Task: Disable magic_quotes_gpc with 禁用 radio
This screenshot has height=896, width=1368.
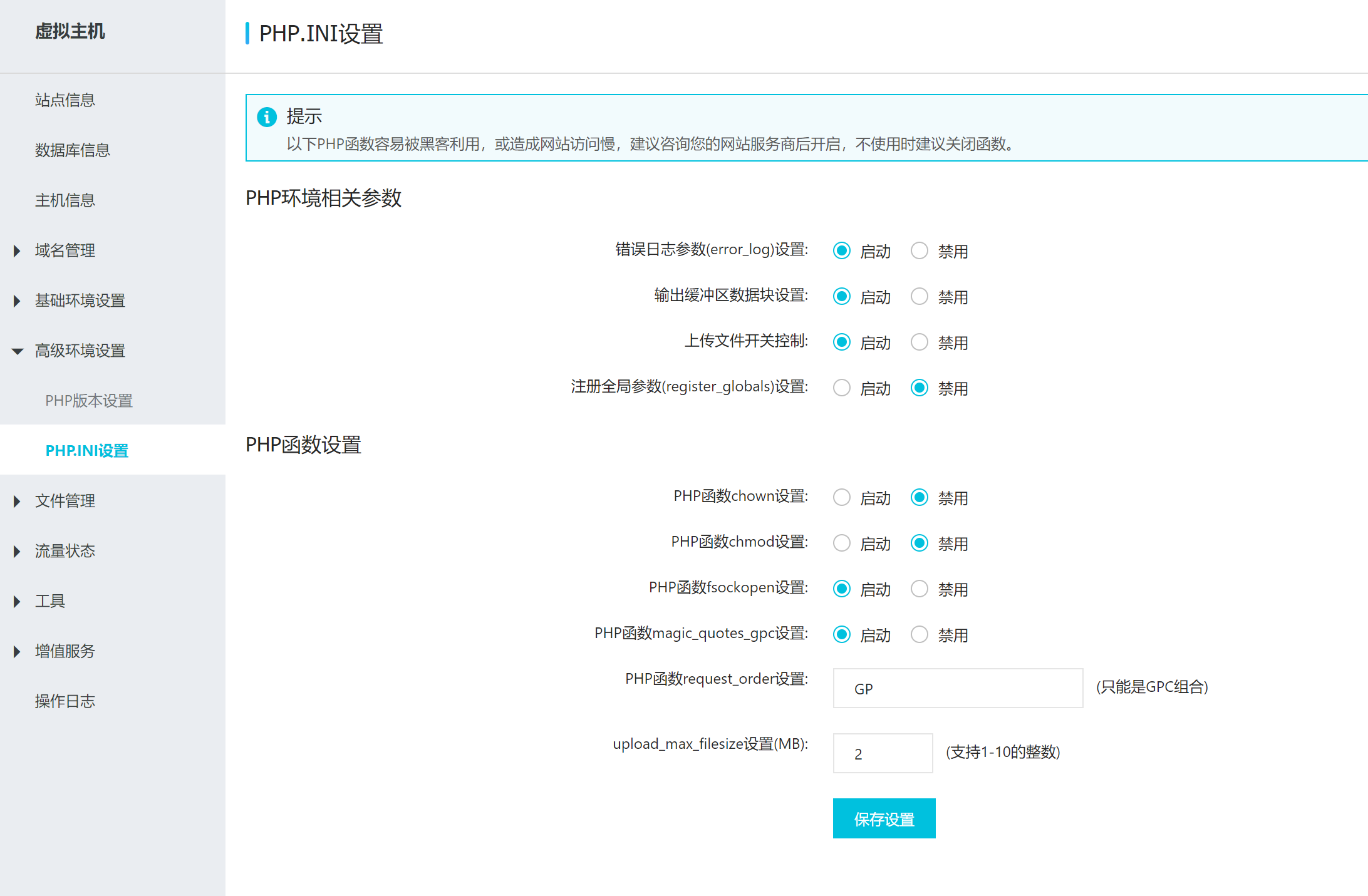Action: (920, 635)
